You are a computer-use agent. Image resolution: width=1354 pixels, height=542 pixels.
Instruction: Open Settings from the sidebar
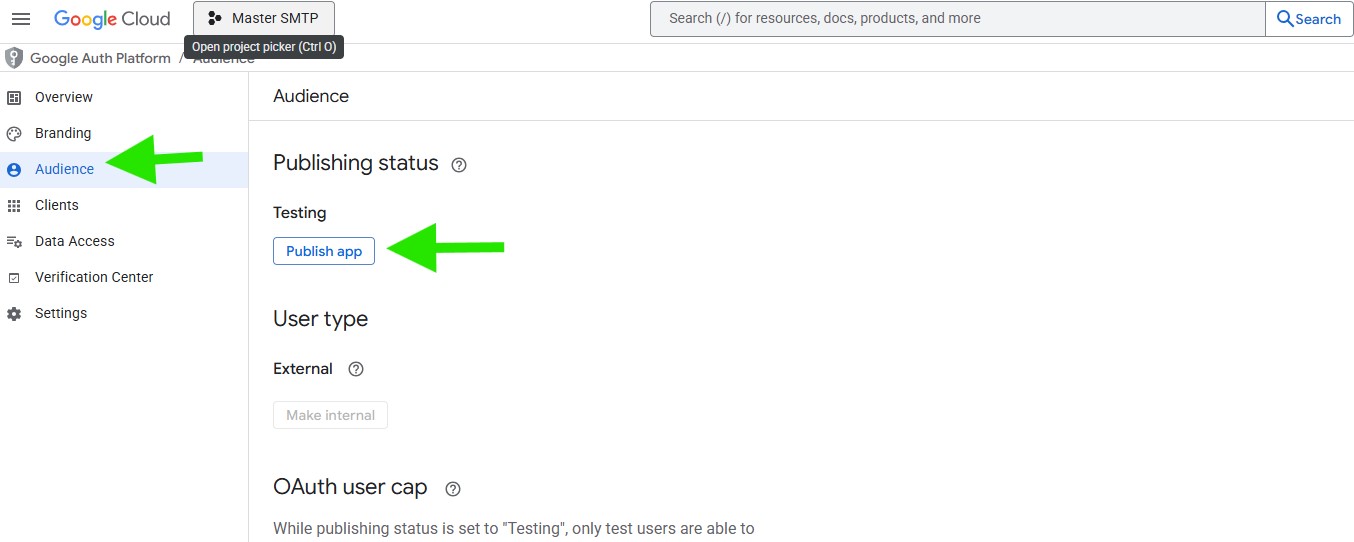(x=61, y=313)
